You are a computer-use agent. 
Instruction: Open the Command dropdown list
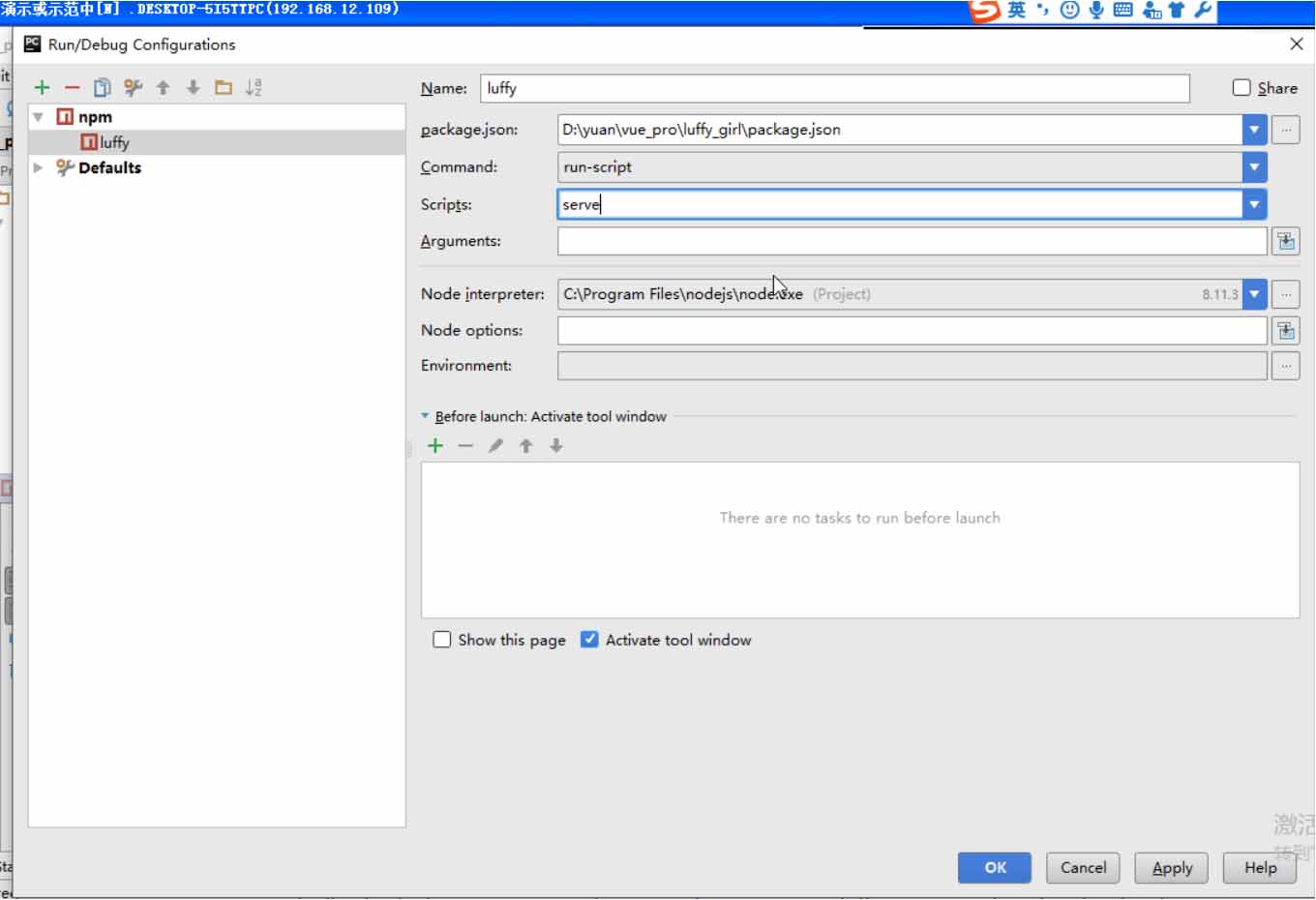click(1254, 167)
